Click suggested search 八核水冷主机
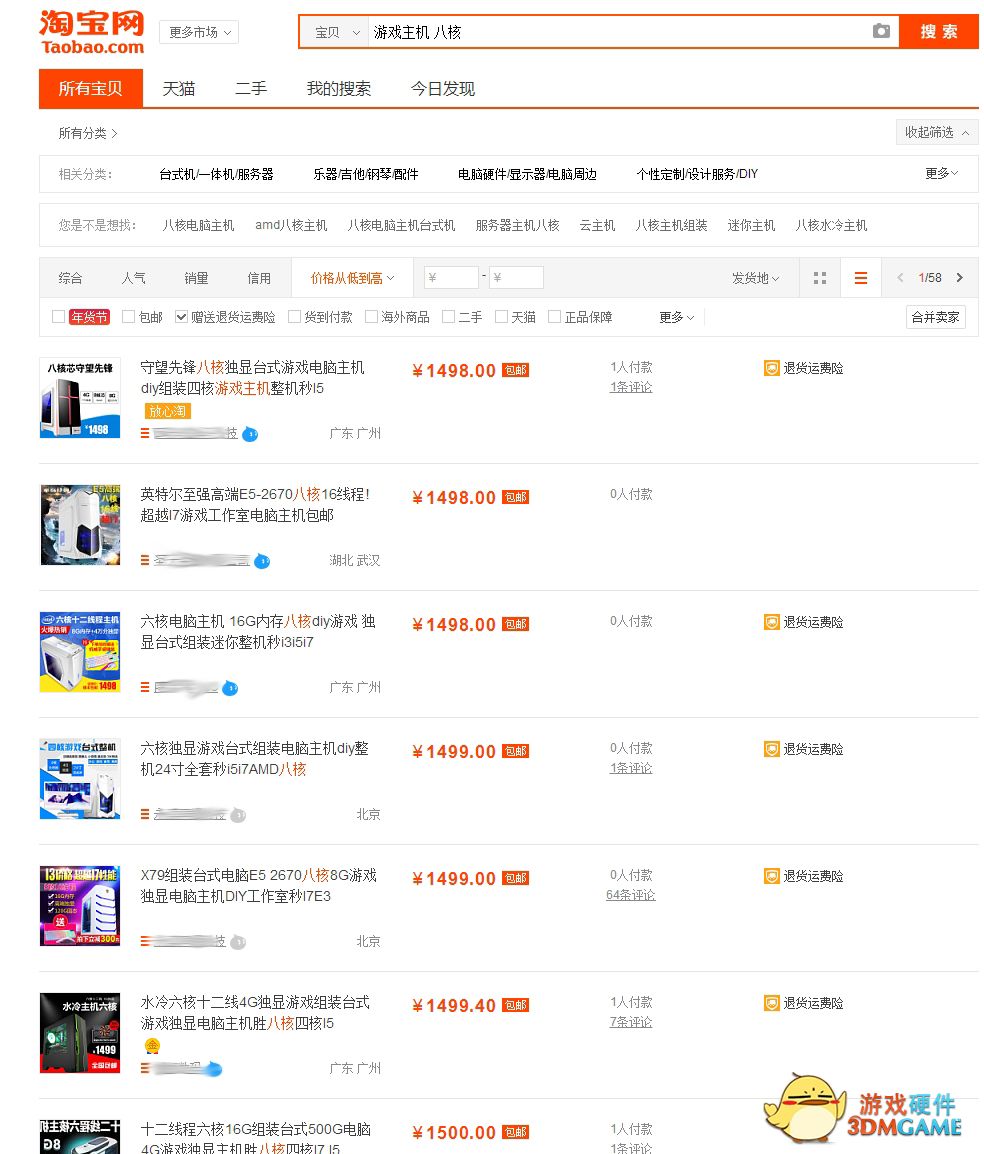The height and width of the screenshot is (1154, 984). coord(831,225)
